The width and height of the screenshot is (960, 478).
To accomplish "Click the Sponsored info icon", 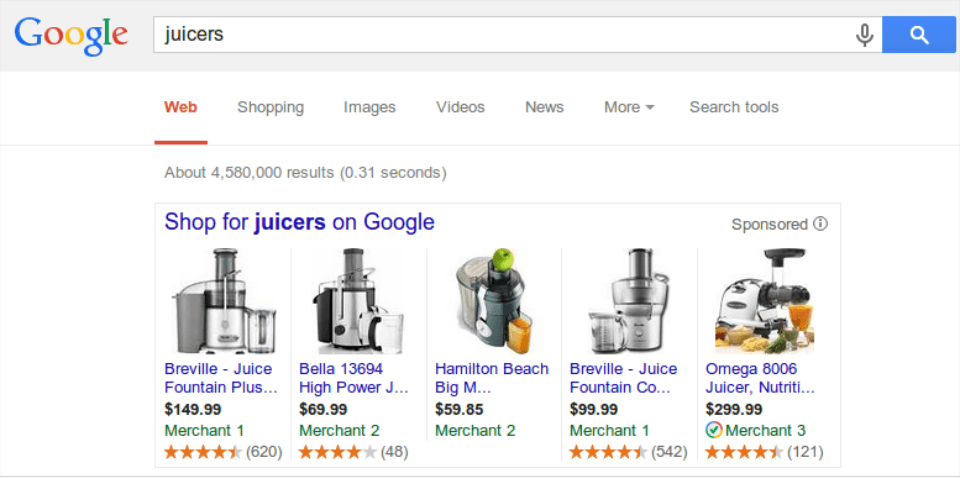I will tap(821, 224).
